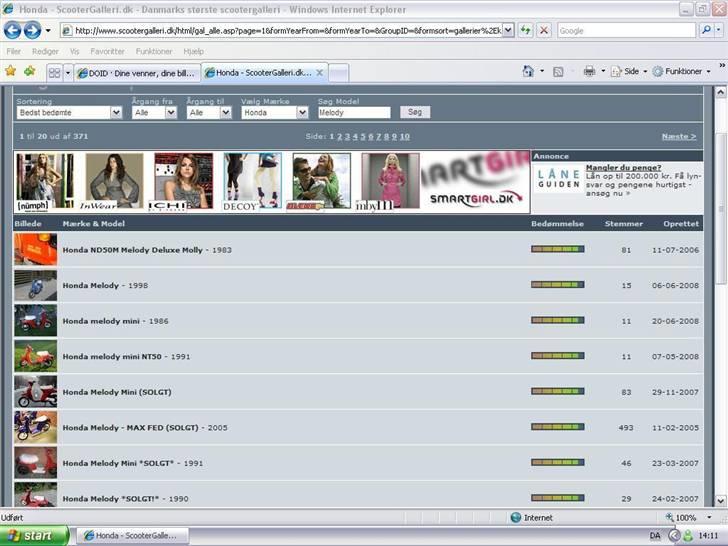Open the Sortering dropdown 'Bedst bedømte'
Screen dimensions: 728x546
pos(69,113)
